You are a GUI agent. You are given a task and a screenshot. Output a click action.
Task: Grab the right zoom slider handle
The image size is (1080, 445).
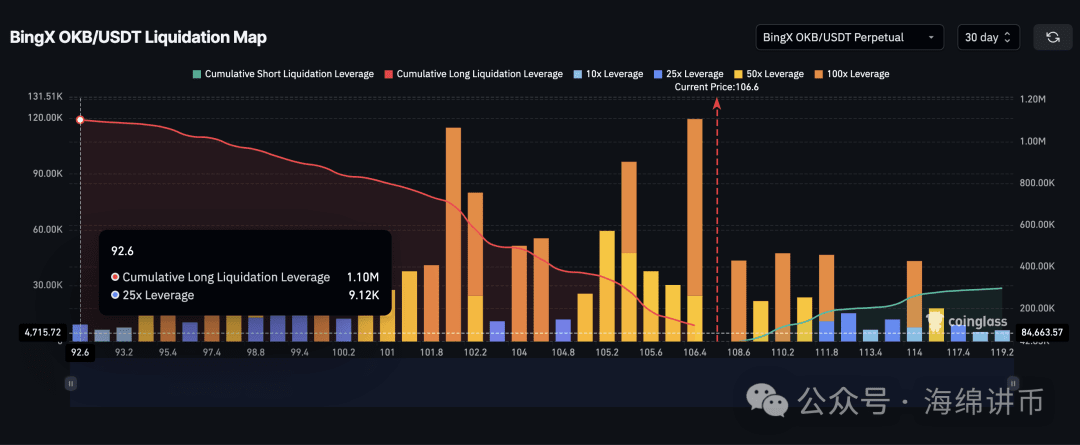(x=1012, y=383)
